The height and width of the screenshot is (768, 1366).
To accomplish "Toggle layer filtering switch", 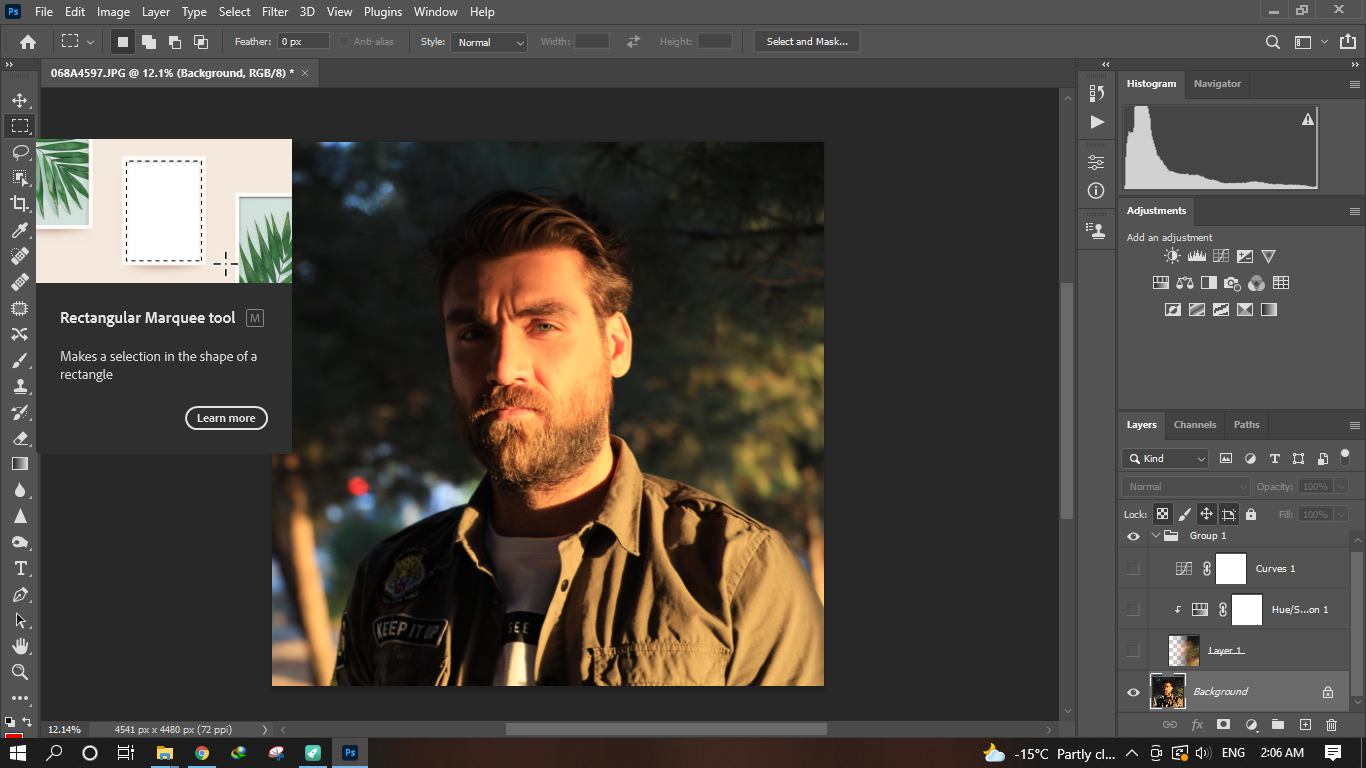I will pos(1345,456).
